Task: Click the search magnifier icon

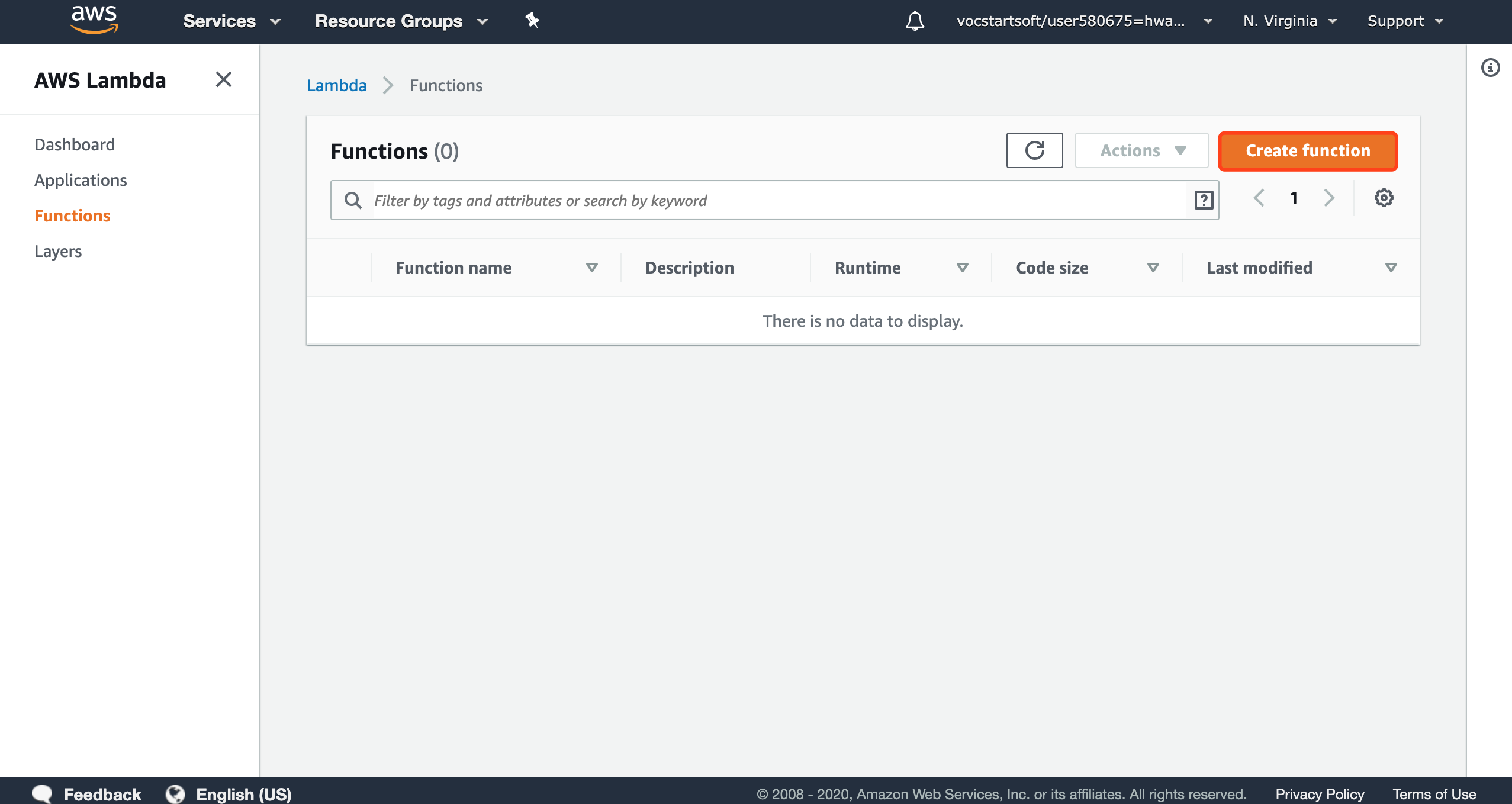Action: 353,200
